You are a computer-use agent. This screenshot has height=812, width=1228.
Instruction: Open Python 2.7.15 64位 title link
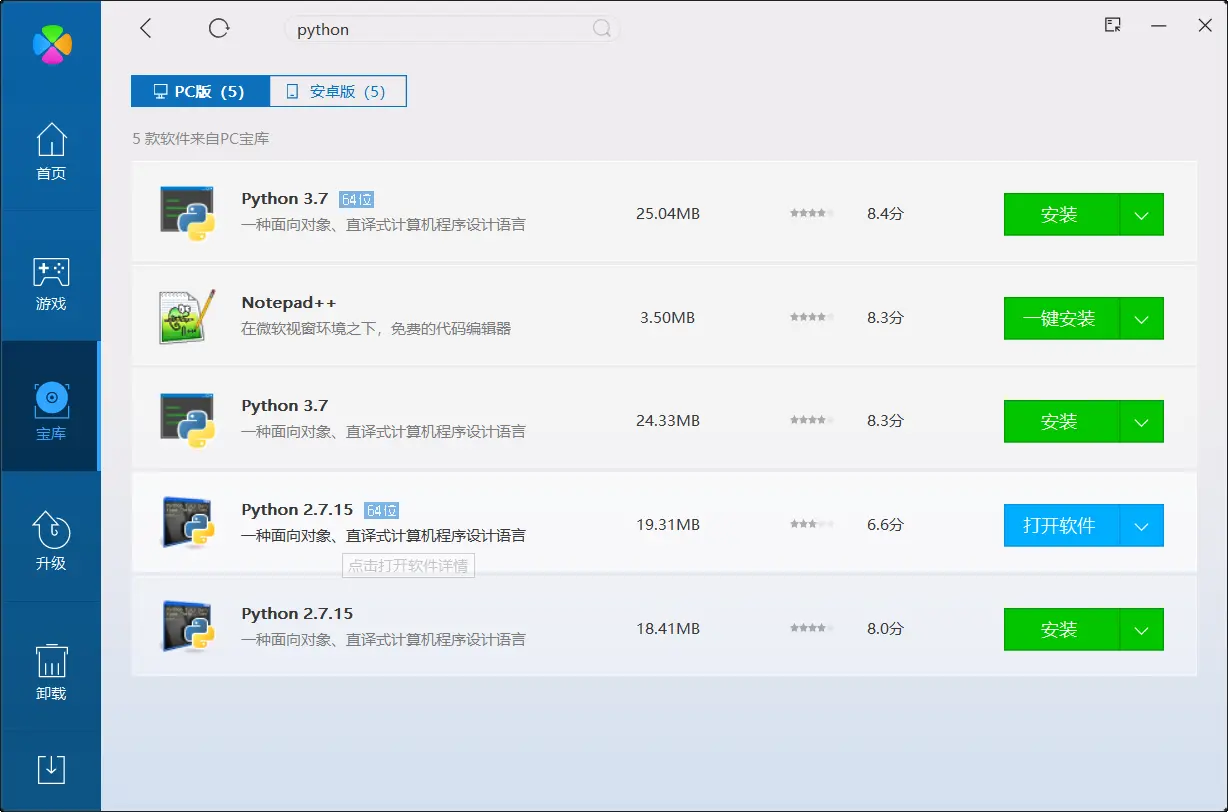click(x=297, y=510)
